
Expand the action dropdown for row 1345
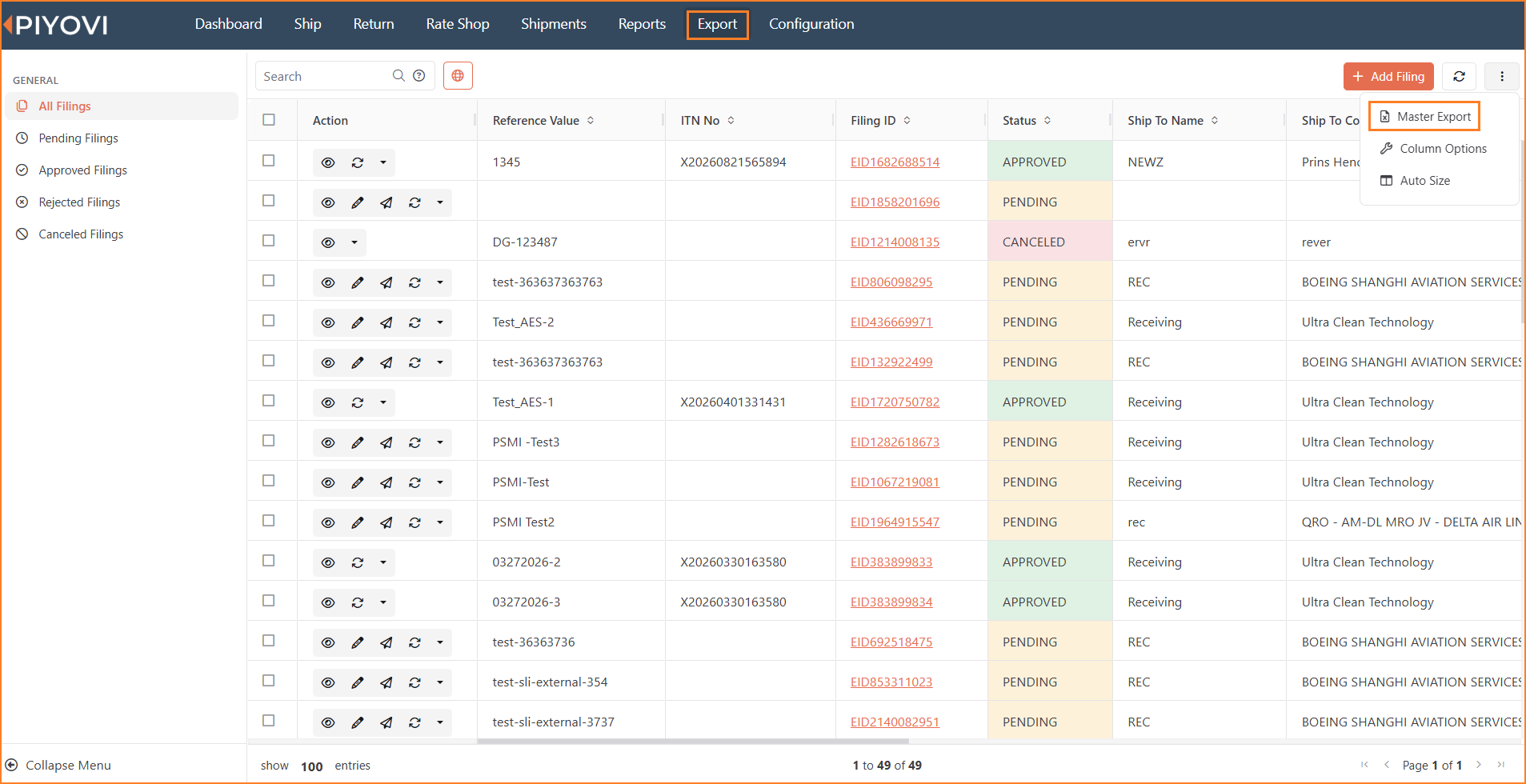pos(383,162)
